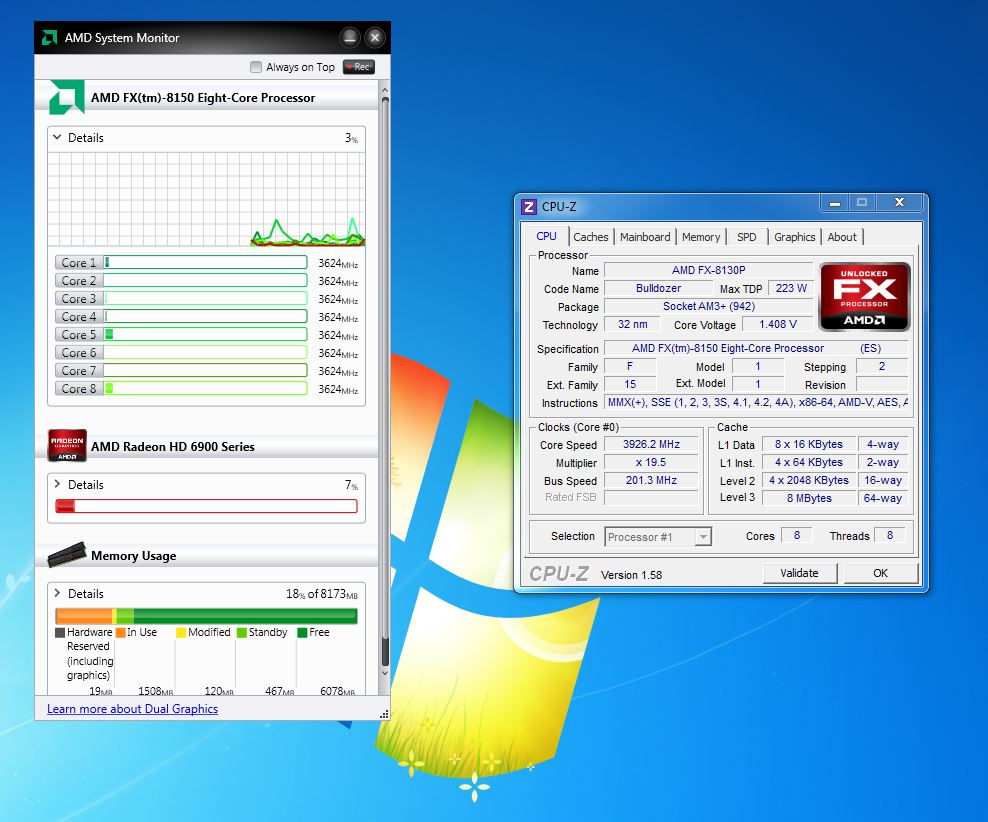Minimize the CPU-Z window
Screen dimensions: 988x822
[834, 203]
